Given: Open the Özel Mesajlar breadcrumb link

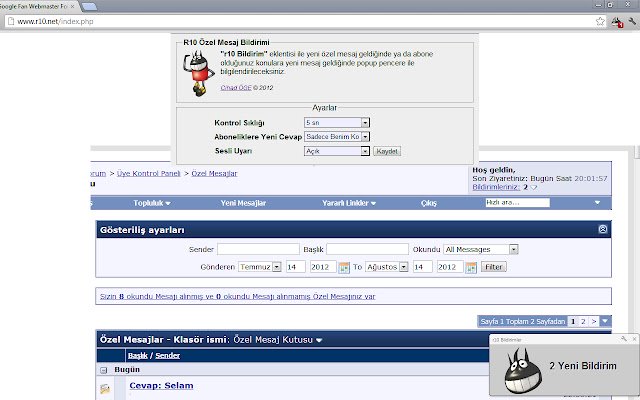Looking at the screenshot, I should [214, 173].
